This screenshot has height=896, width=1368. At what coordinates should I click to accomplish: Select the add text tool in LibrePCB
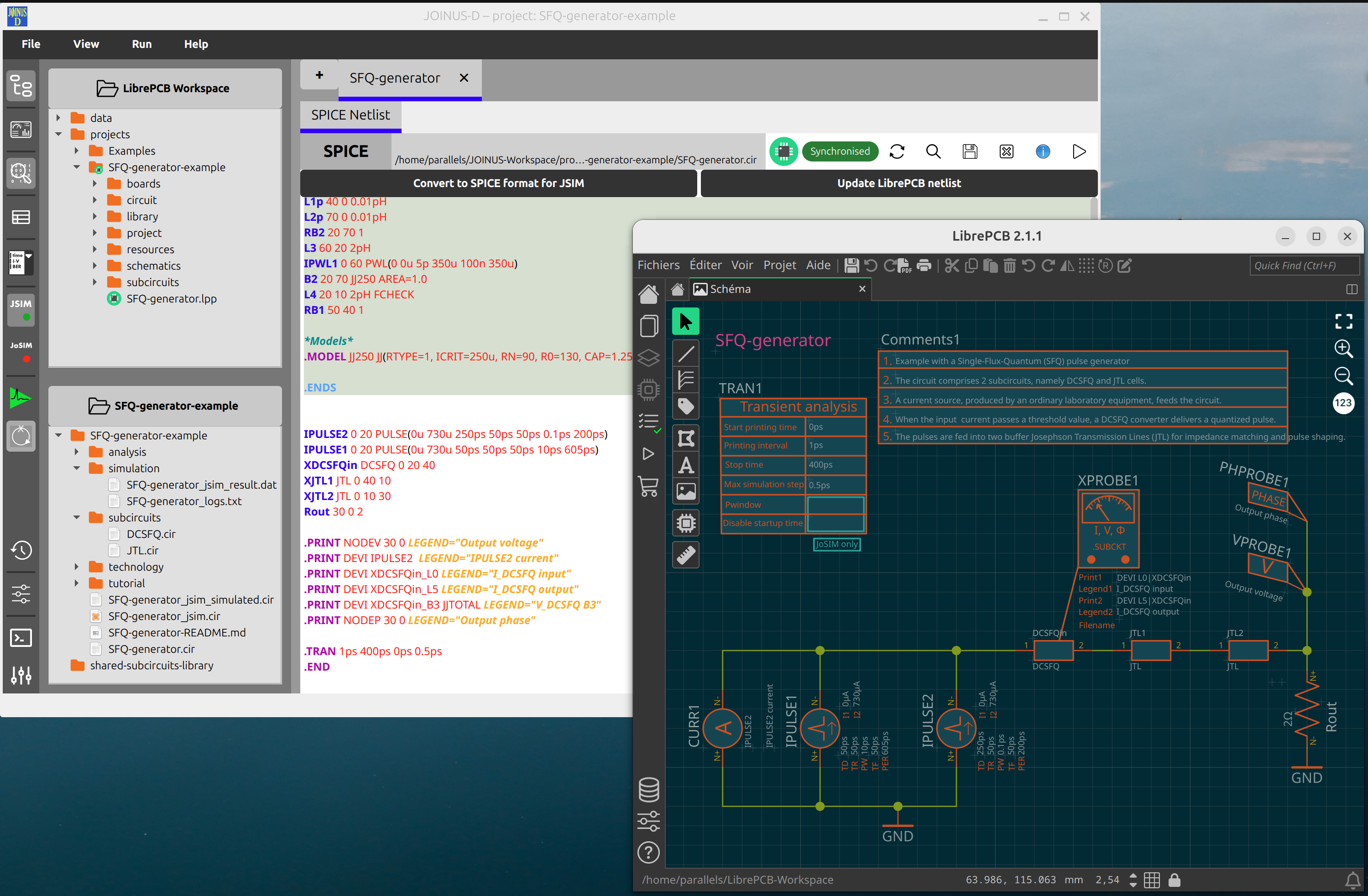point(686,465)
